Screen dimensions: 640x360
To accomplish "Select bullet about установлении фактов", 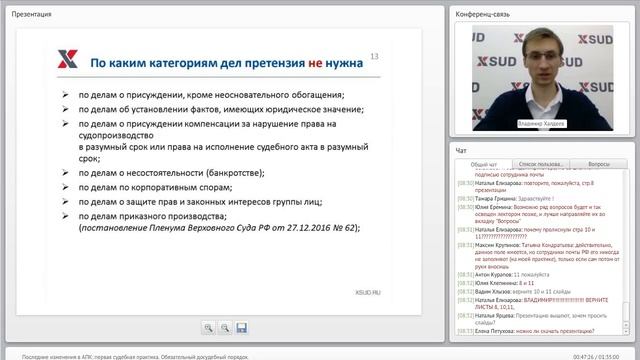I will pos(221,109).
